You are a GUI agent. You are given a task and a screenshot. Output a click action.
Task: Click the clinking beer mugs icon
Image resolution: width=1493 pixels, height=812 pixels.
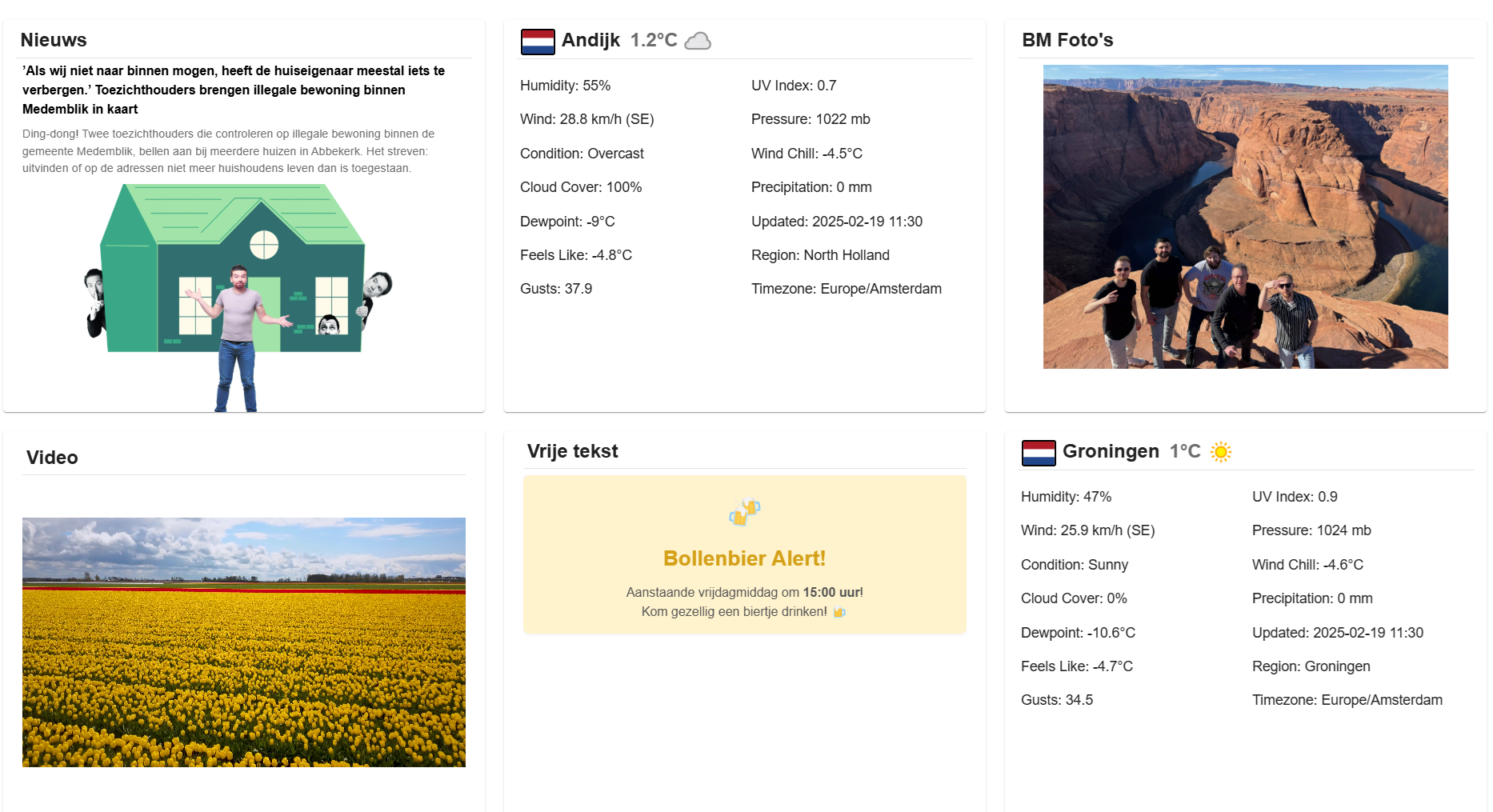click(744, 511)
